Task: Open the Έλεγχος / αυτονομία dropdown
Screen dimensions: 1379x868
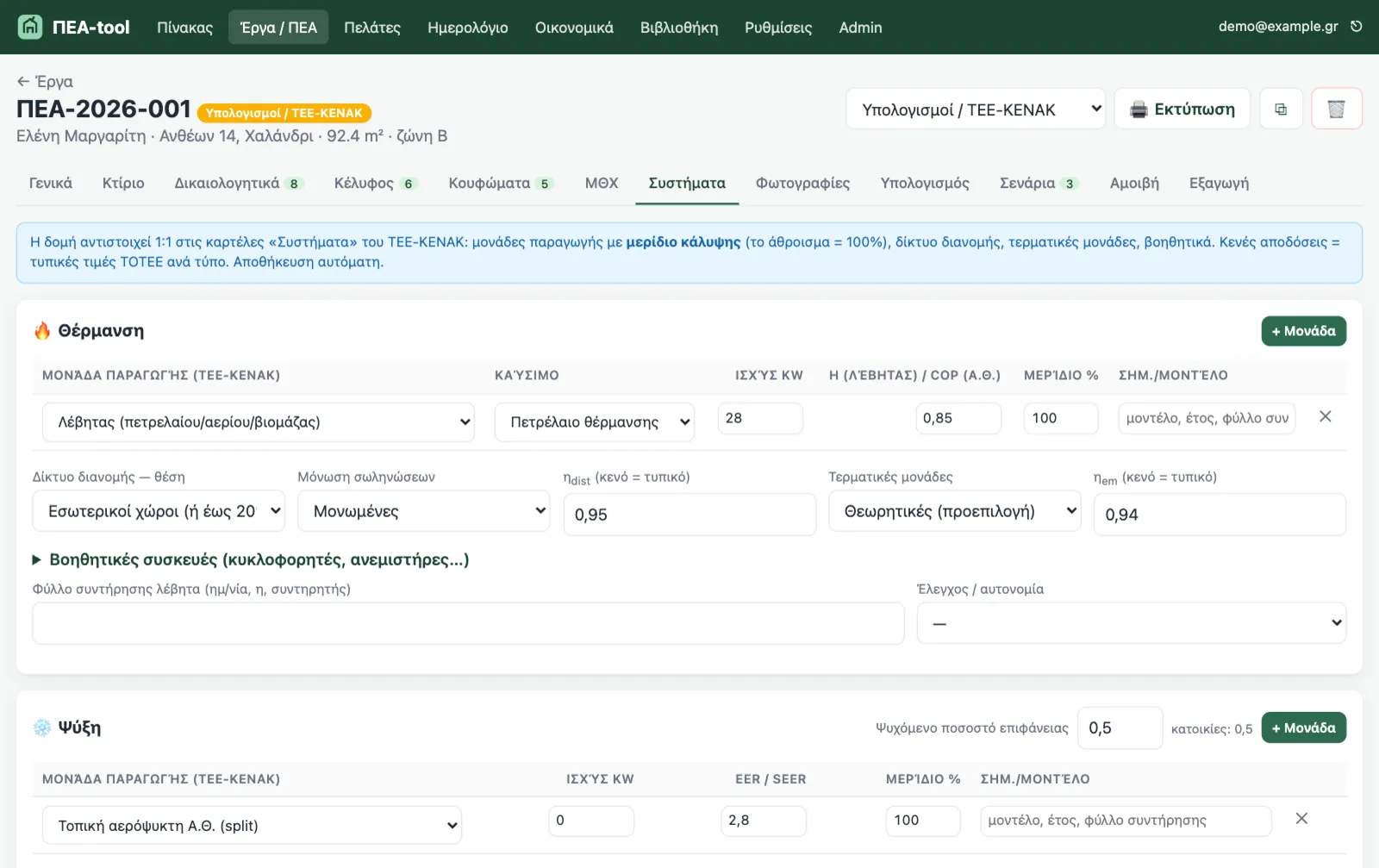Action: pyautogui.click(x=1131, y=623)
